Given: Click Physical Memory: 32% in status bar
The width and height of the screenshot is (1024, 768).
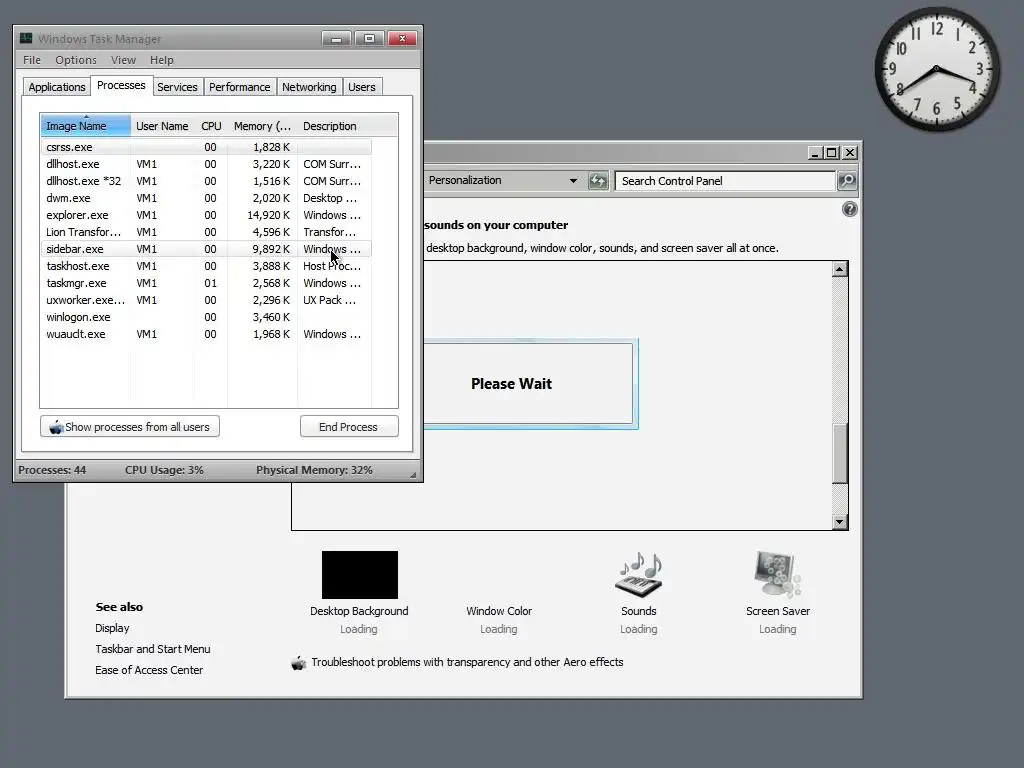Looking at the screenshot, I should point(314,470).
